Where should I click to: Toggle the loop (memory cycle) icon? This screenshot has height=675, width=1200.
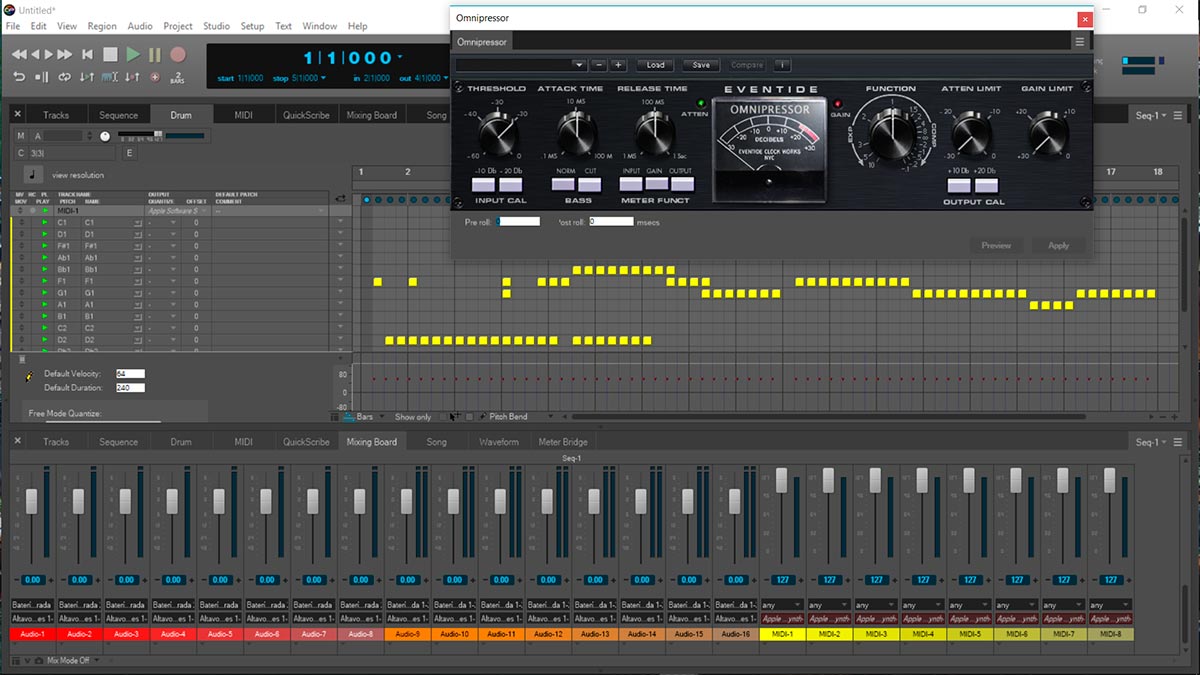tap(65, 77)
